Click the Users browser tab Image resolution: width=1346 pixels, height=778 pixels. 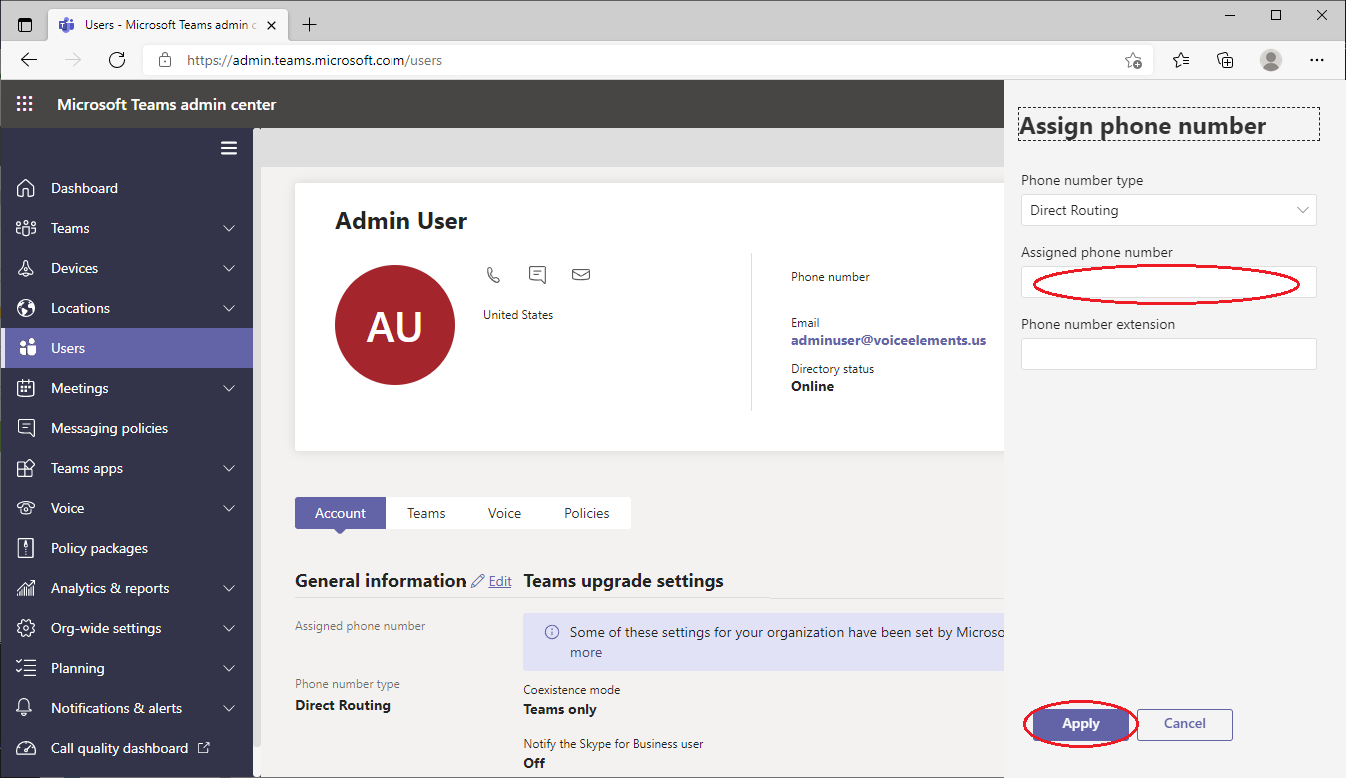click(x=168, y=25)
